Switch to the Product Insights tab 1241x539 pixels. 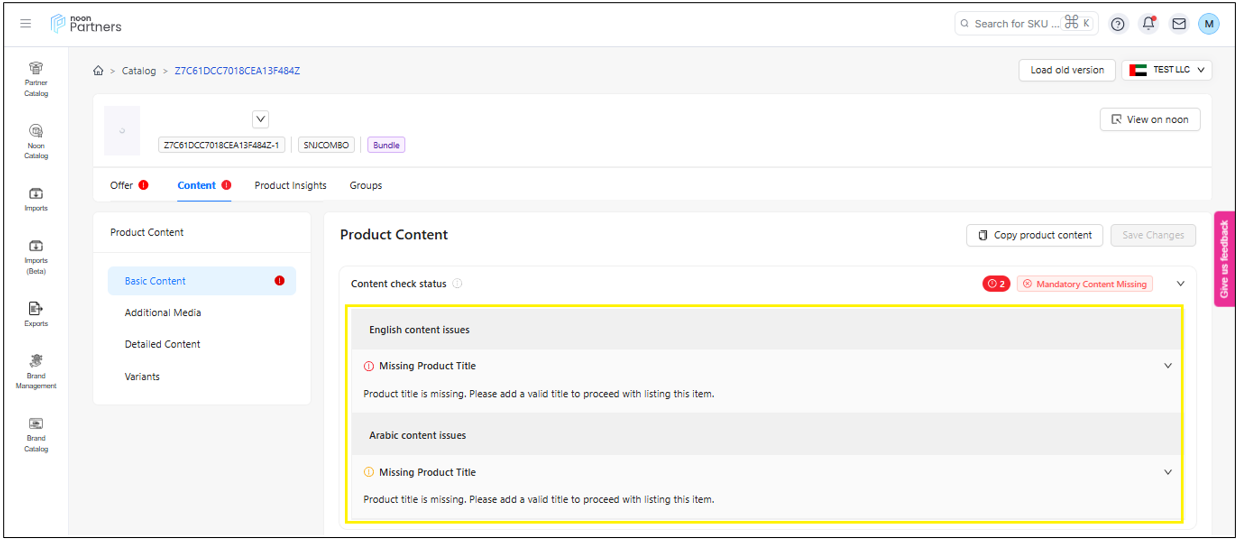(x=290, y=185)
